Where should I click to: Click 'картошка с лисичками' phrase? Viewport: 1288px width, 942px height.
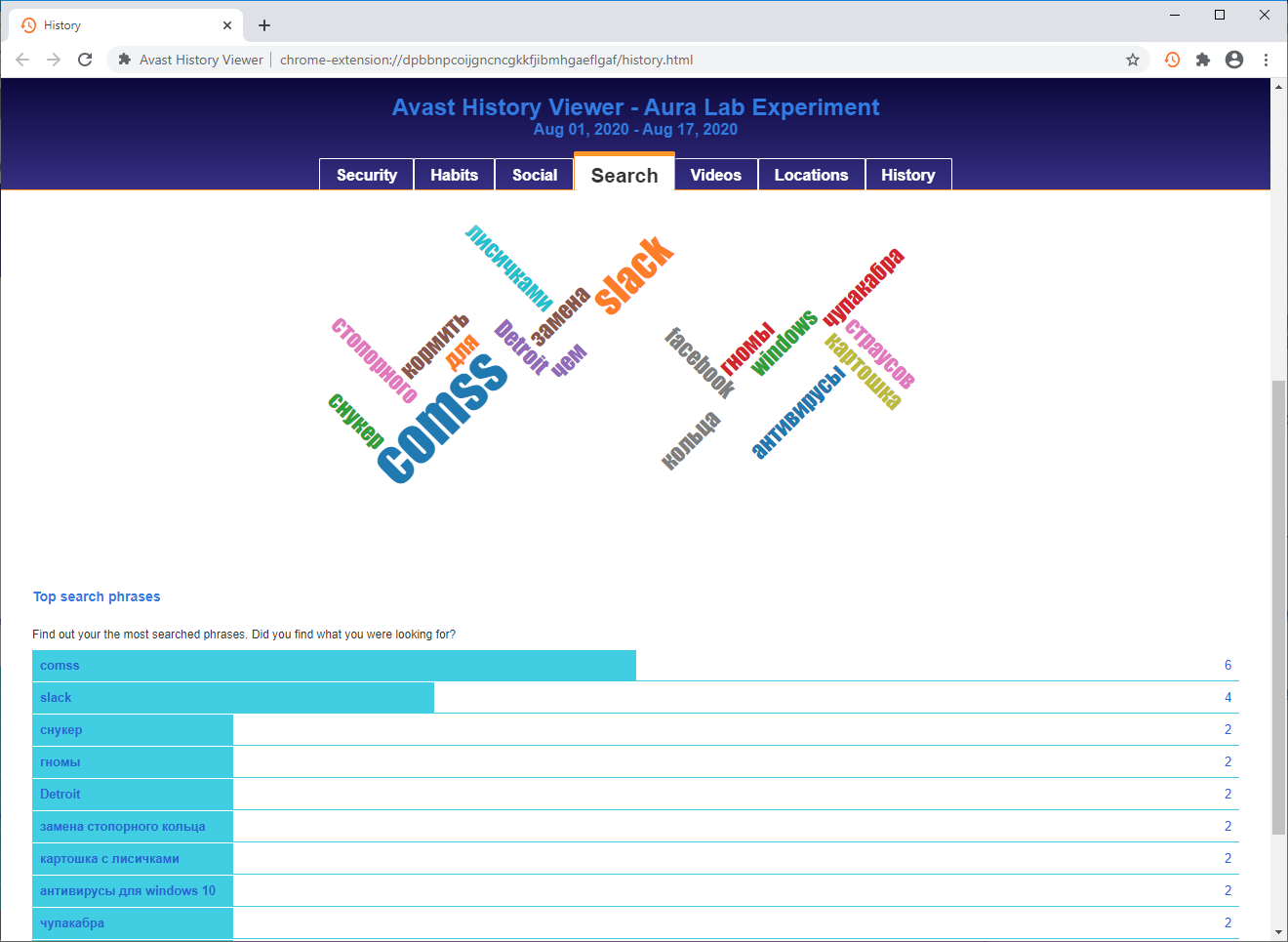coord(109,858)
